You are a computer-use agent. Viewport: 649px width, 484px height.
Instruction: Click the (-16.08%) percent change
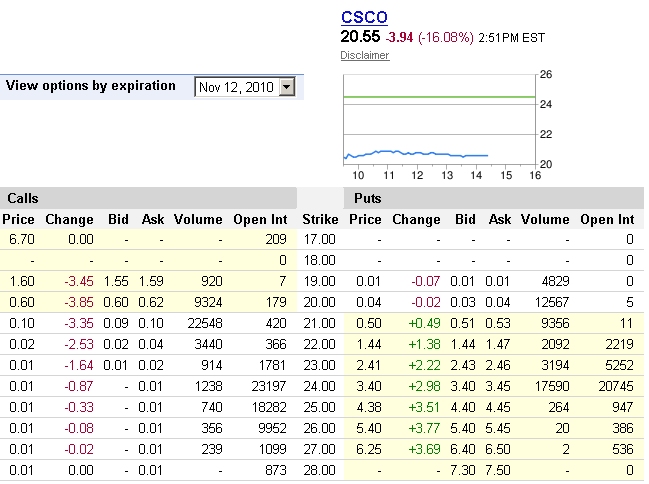(446, 37)
